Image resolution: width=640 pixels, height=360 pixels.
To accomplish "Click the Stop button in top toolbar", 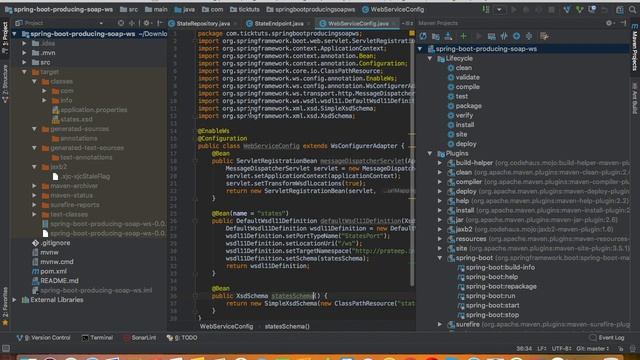I will coord(551,9).
